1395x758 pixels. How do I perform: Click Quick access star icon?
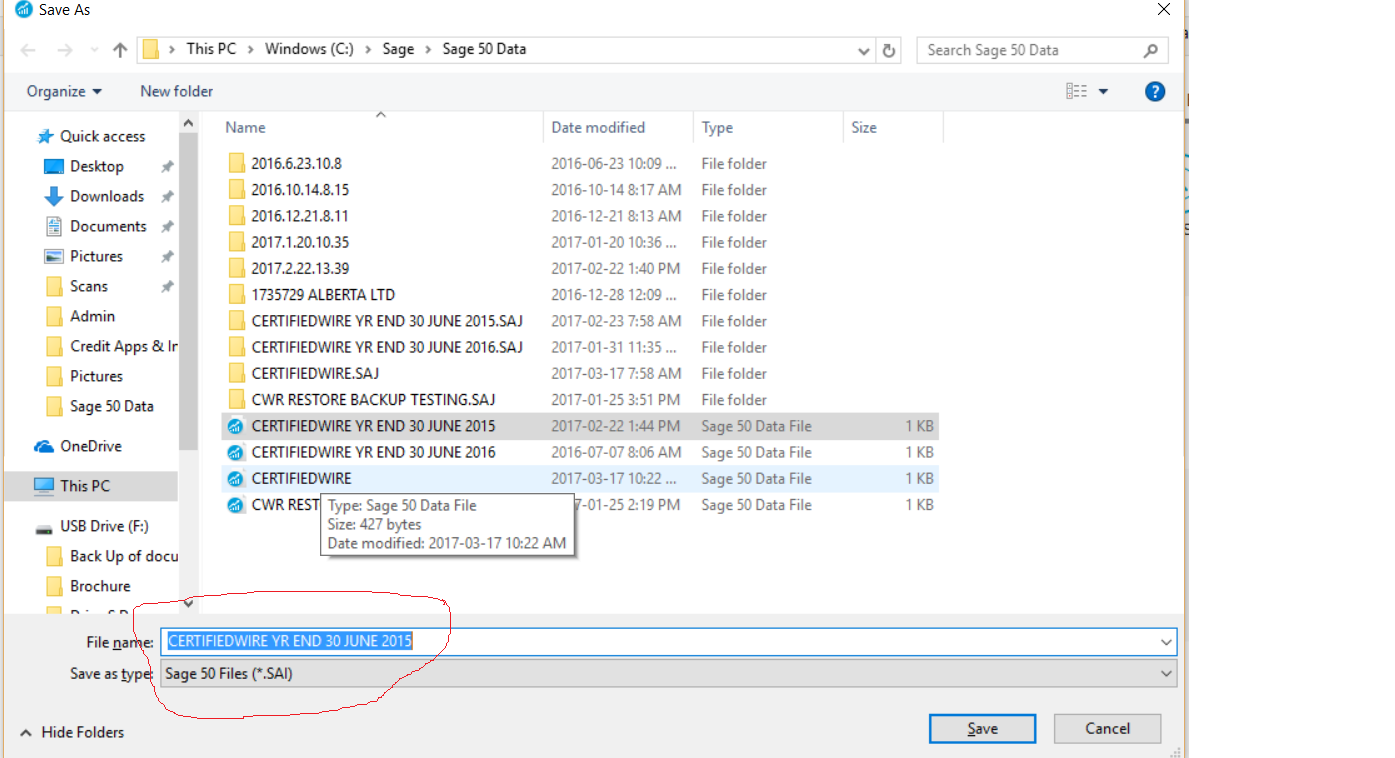point(44,136)
